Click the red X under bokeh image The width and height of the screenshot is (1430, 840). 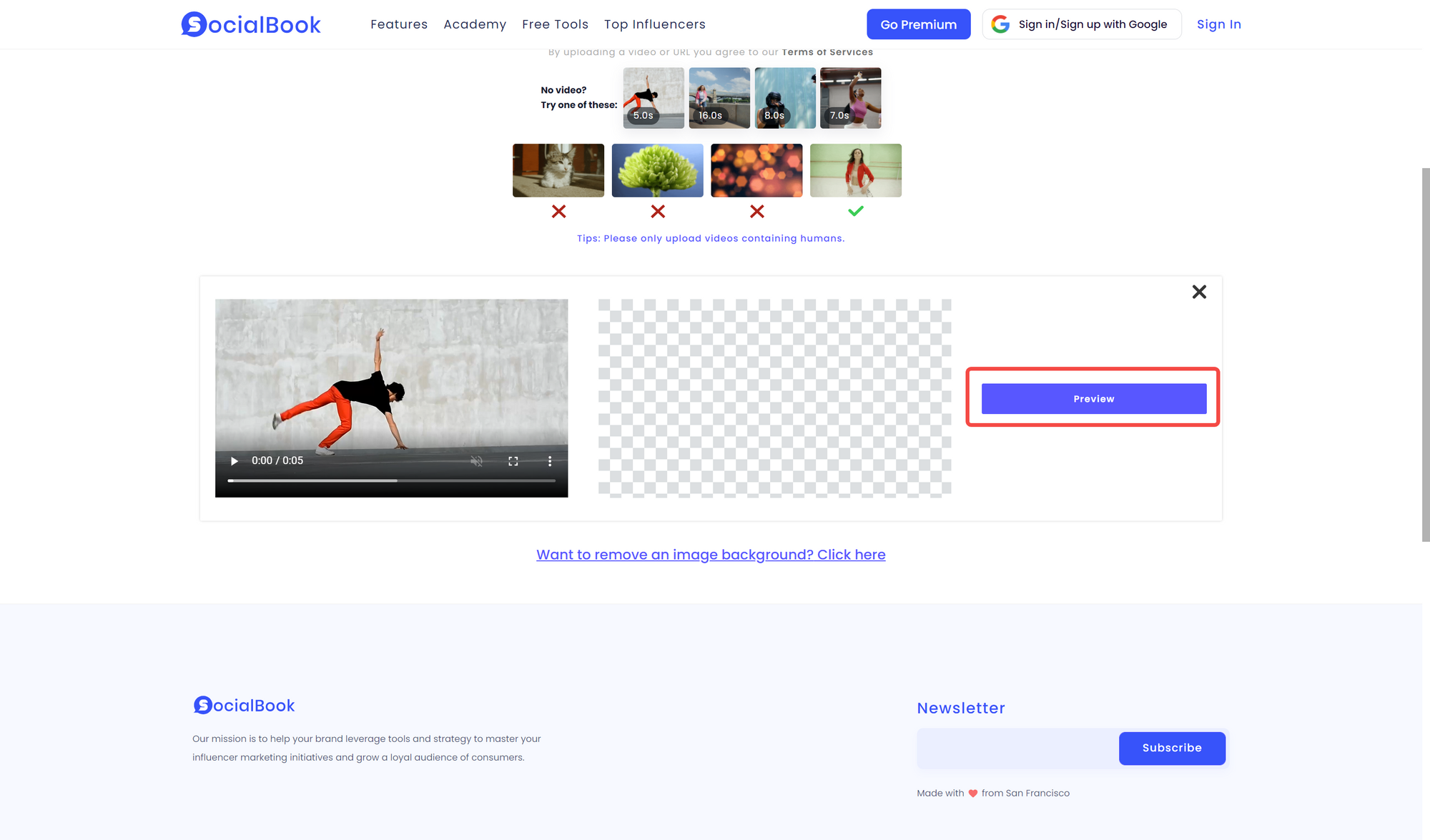[x=757, y=212]
